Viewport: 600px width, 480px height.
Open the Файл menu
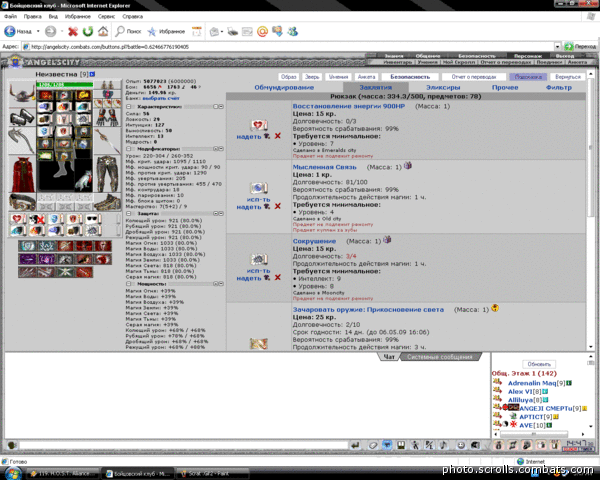click(10, 16)
